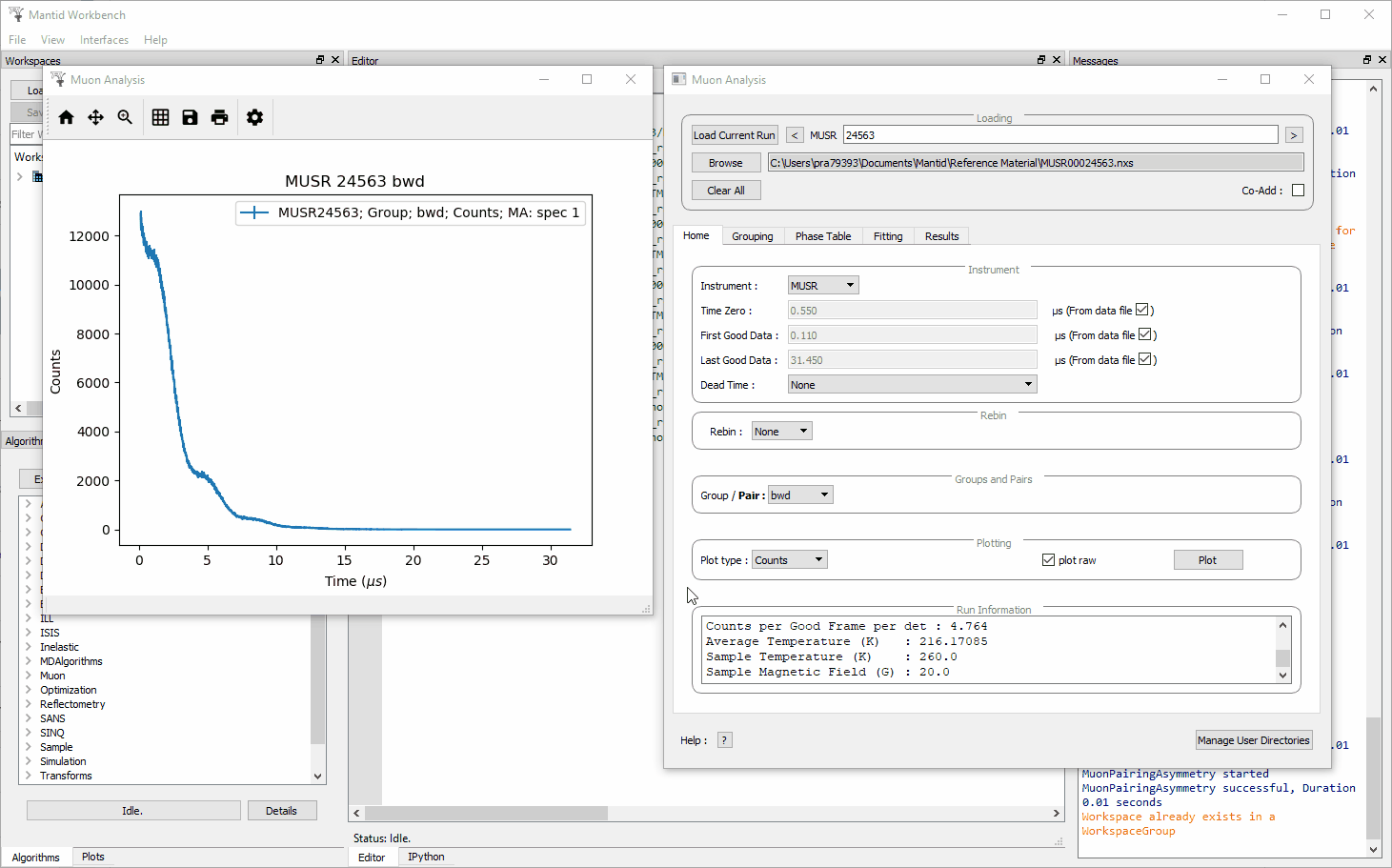
Task: Click the Load Current Run button
Action: (x=735, y=135)
